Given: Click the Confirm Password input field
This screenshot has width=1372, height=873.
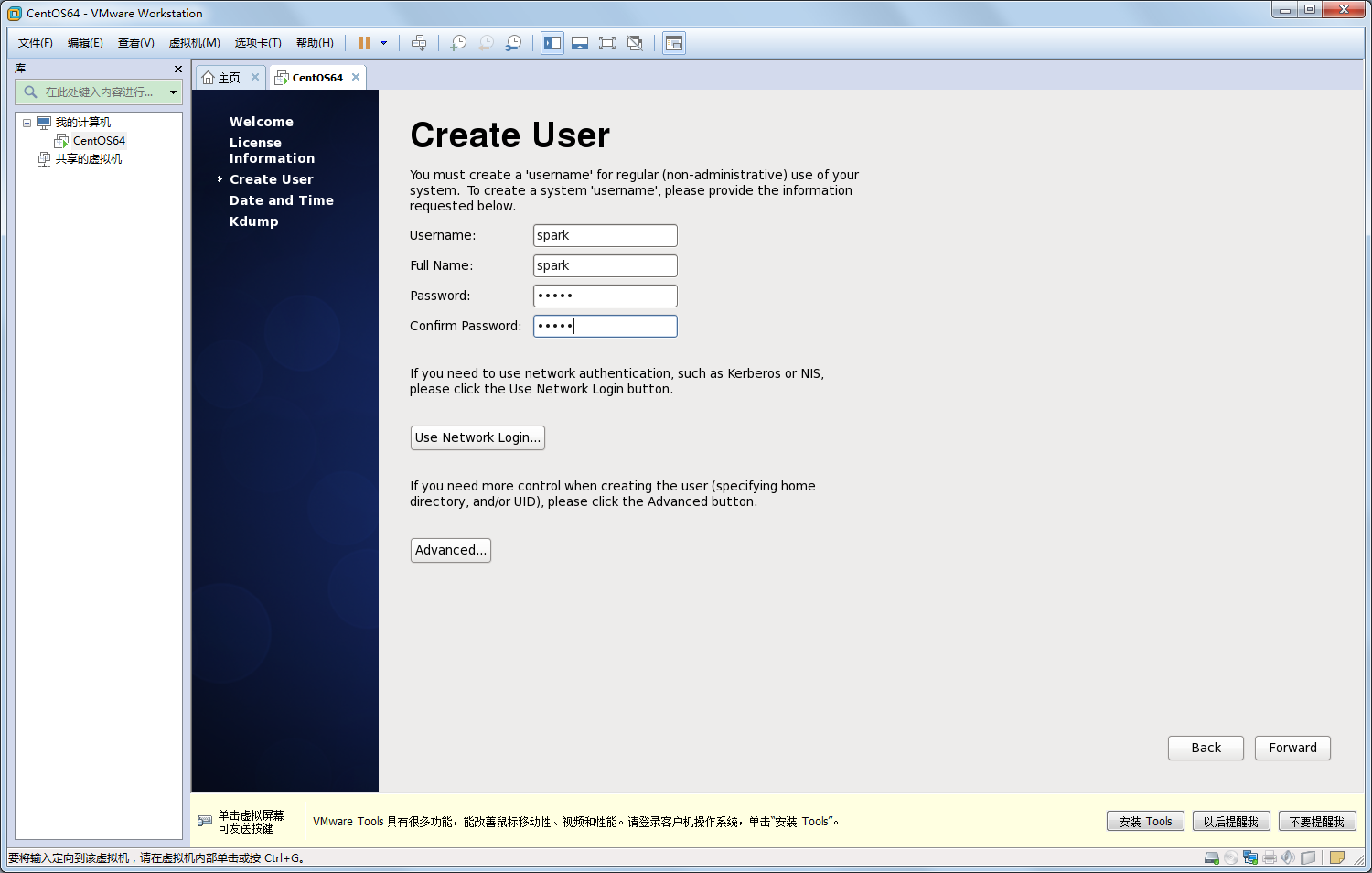Looking at the screenshot, I should pyautogui.click(x=606, y=326).
